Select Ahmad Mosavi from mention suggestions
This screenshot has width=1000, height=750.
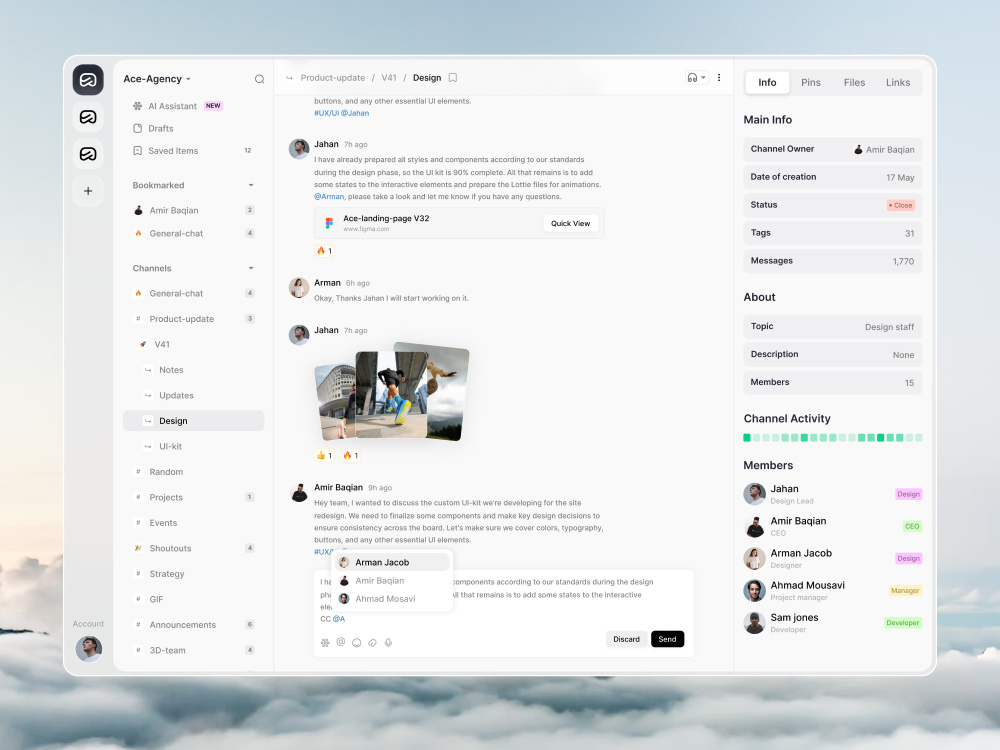393,599
